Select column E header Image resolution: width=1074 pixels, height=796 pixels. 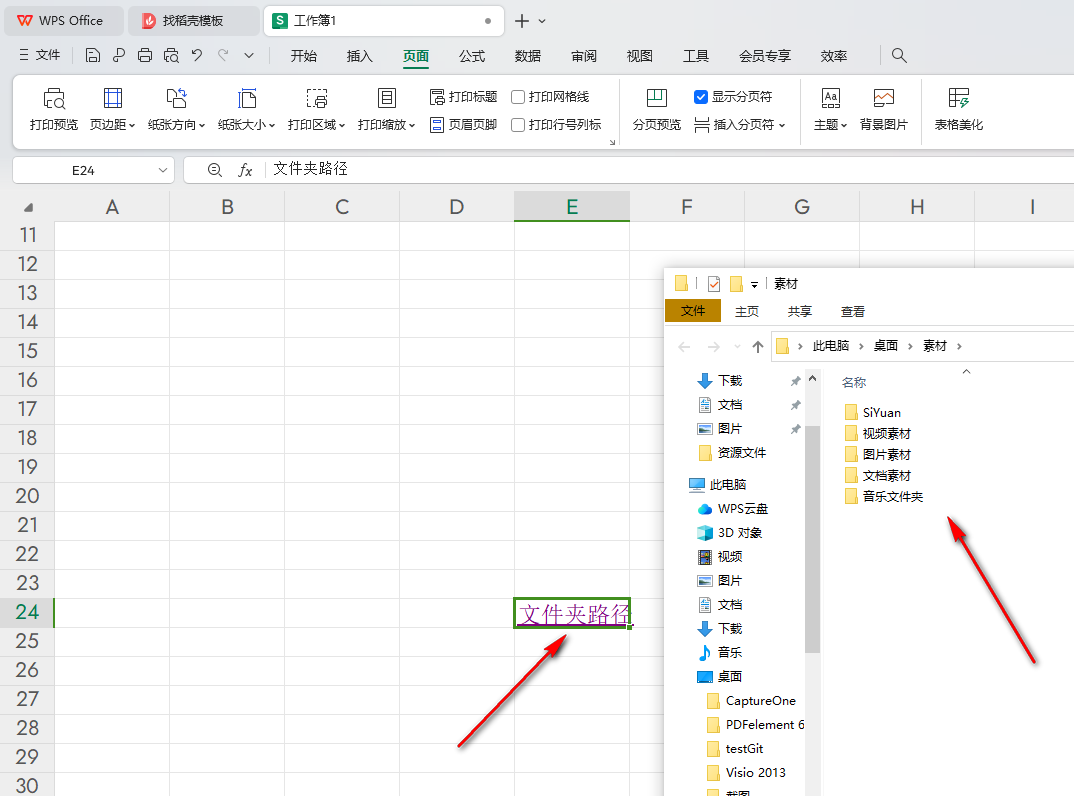pyautogui.click(x=572, y=207)
